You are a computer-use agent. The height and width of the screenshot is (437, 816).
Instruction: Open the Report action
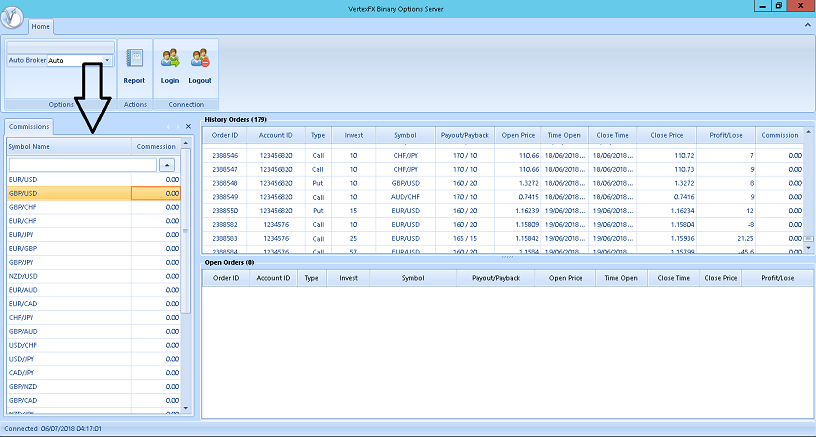coord(134,67)
